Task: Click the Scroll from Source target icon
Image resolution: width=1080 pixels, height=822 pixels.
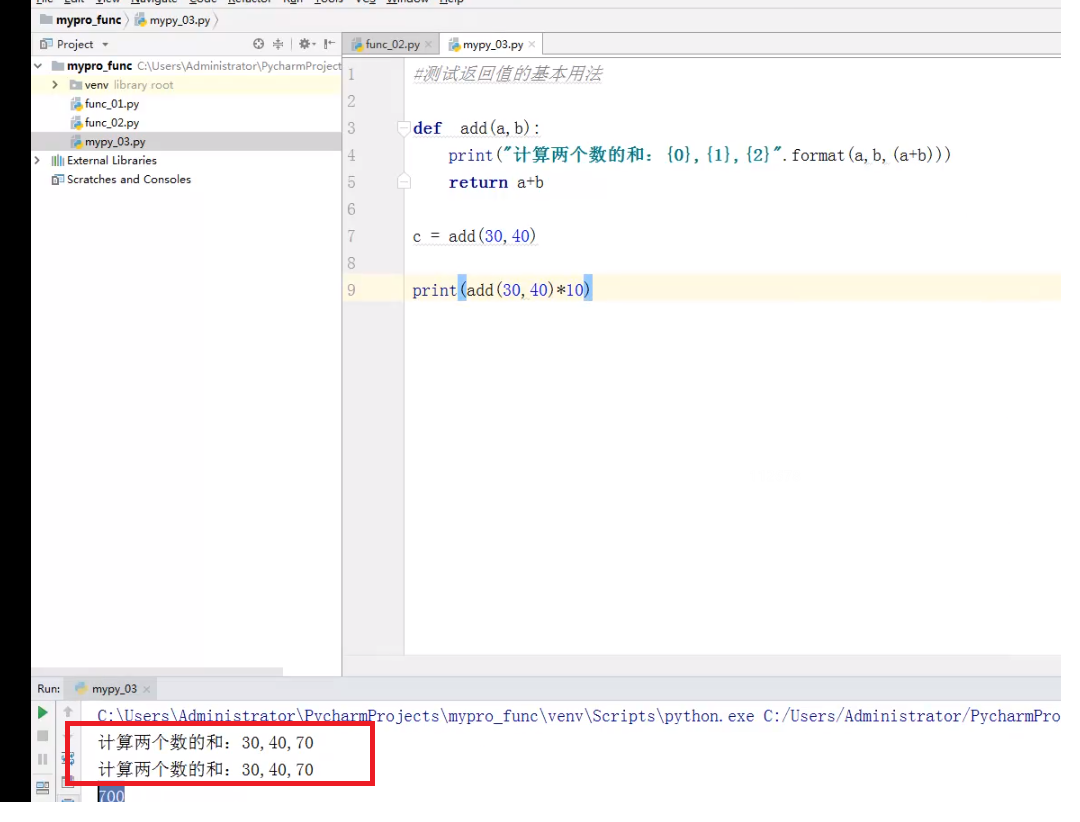Action: [x=258, y=44]
